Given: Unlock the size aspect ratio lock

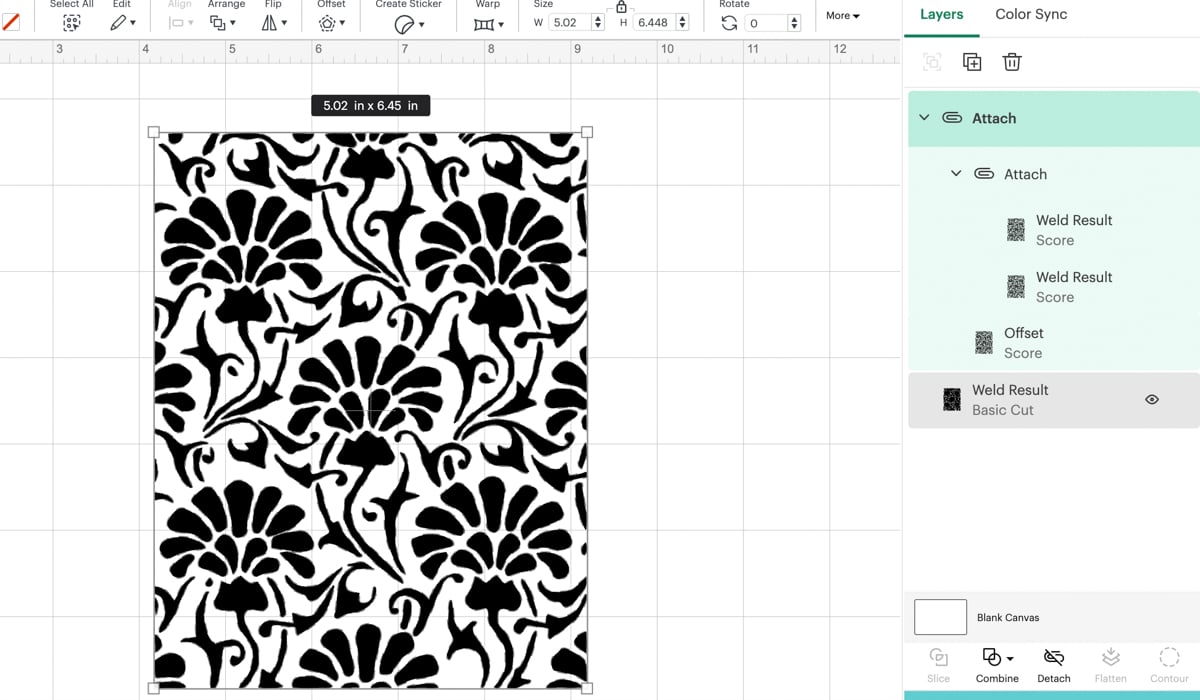Looking at the screenshot, I should (621, 8).
